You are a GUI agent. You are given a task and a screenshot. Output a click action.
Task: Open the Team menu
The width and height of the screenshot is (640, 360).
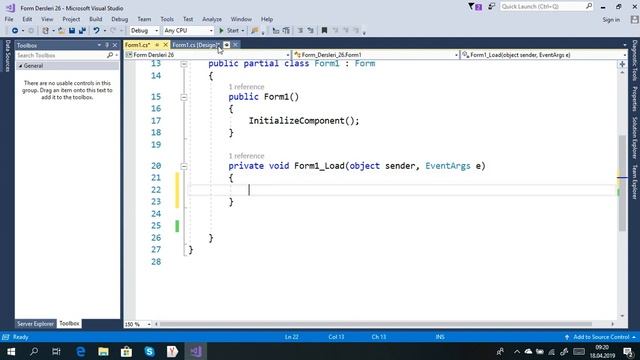pos(144,19)
